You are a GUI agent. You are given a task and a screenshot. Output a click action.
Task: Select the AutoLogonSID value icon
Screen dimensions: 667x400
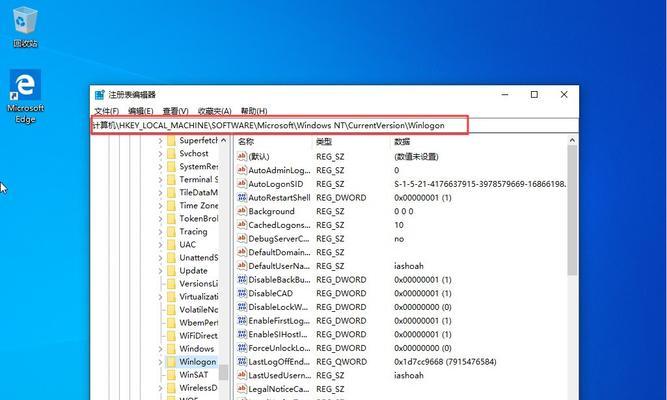pos(242,184)
